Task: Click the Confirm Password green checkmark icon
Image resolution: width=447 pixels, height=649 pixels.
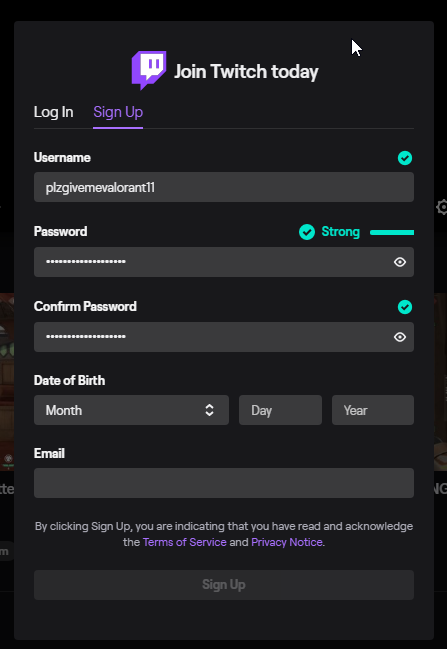Action: click(405, 307)
